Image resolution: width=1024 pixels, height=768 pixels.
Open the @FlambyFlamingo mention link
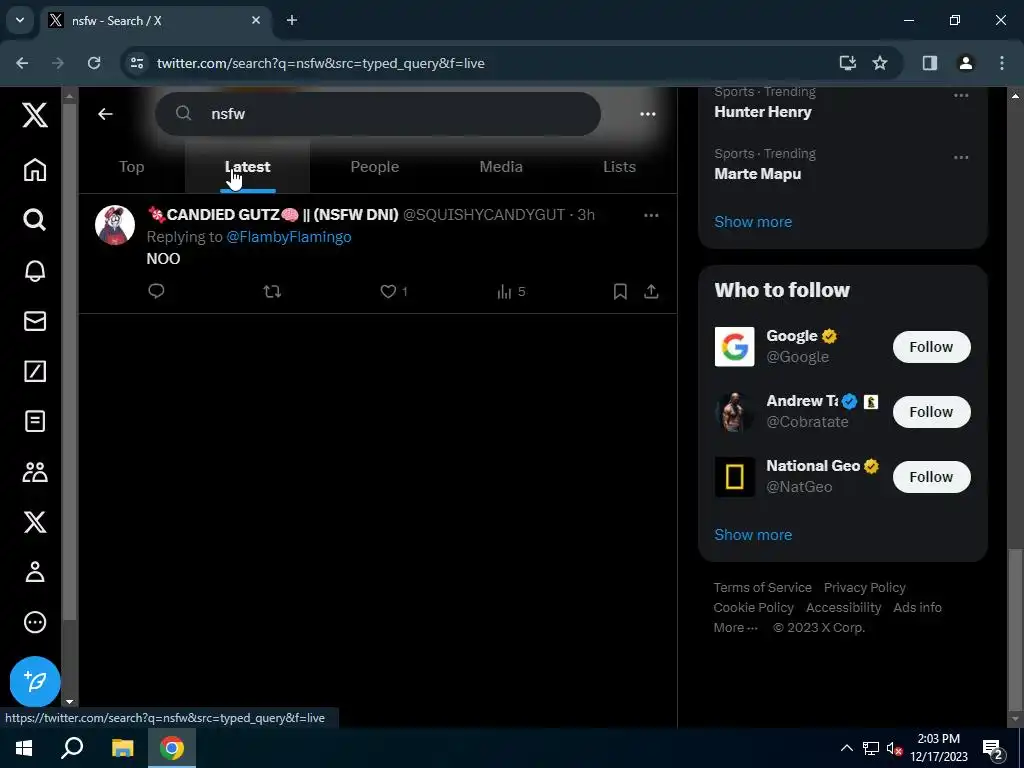tap(289, 236)
